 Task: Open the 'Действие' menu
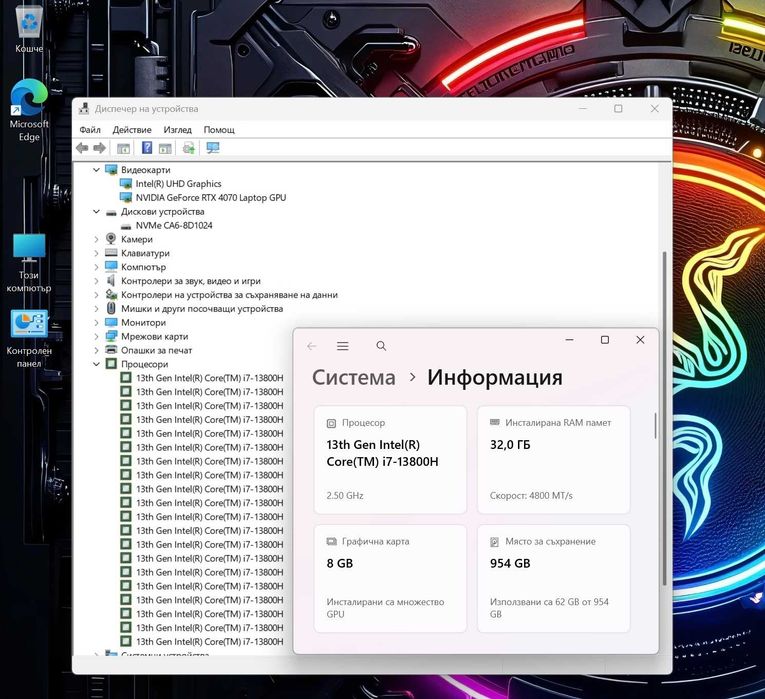132,130
